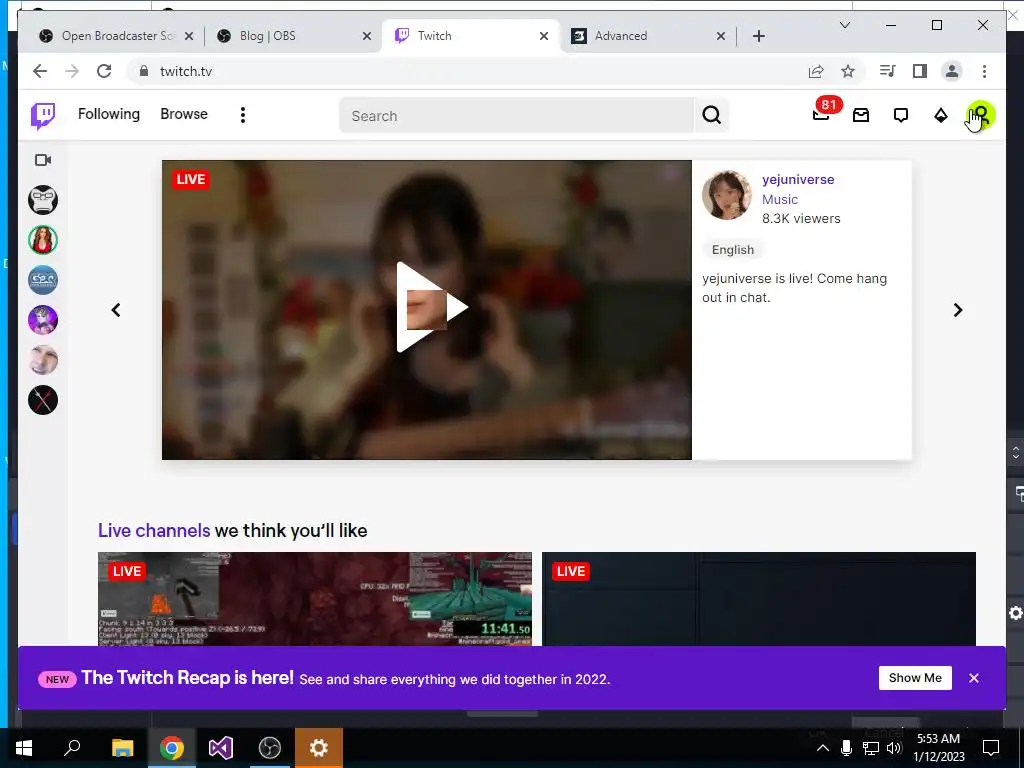
Task: Expand the followed channels camera icon
Action: (43, 160)
